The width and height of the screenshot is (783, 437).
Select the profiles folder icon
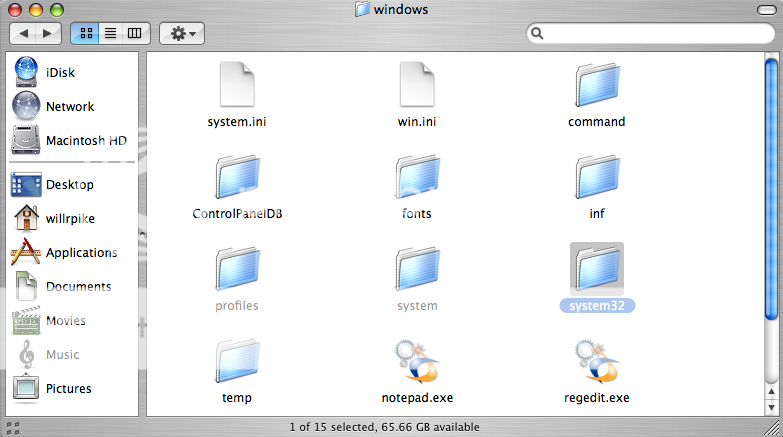click(x=238, y=268)
